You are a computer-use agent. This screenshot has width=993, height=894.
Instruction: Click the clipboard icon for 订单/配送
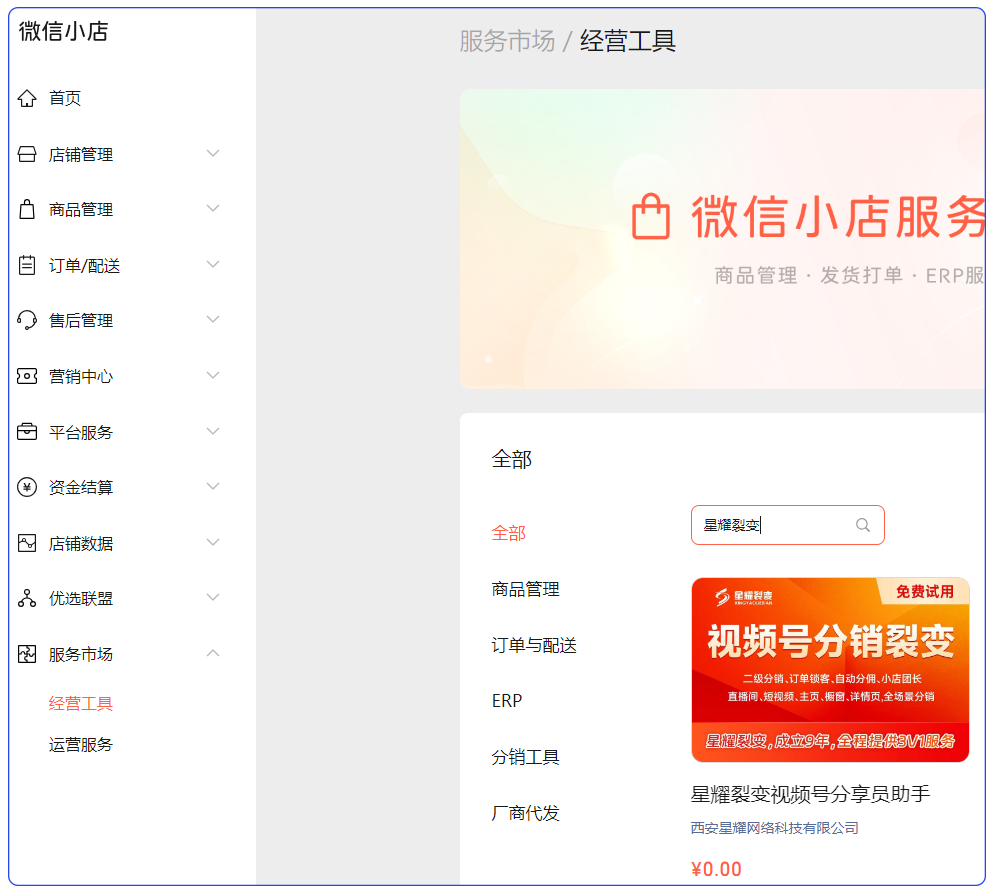tap(27, 265)
